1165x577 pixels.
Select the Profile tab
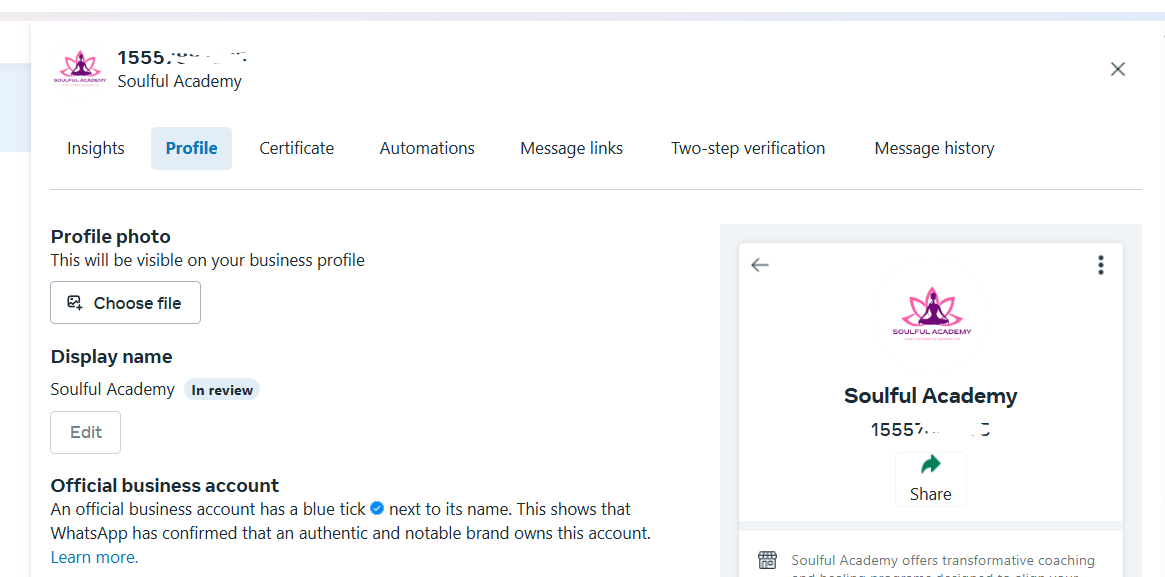pyautogui.click(x=192, y=149)
